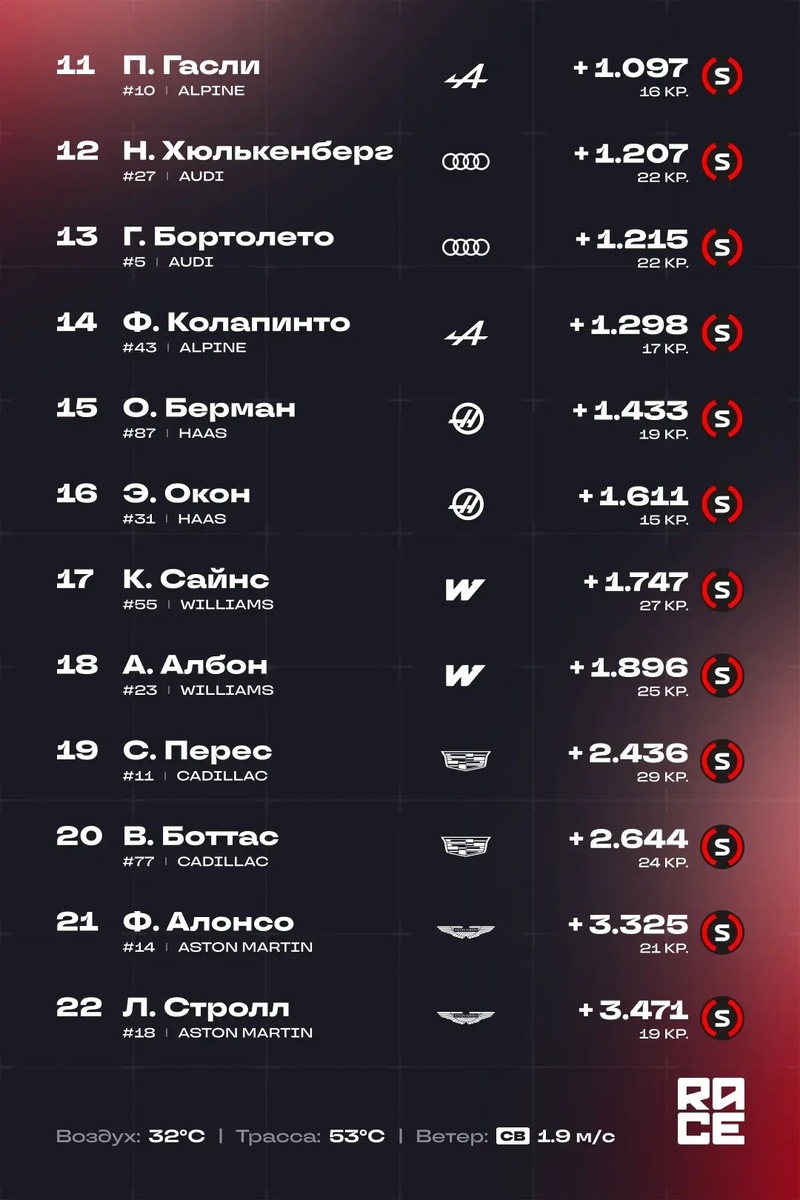Click the soft tyre icon beside Стролл time
The image size is (800, 1200).
722,1017
